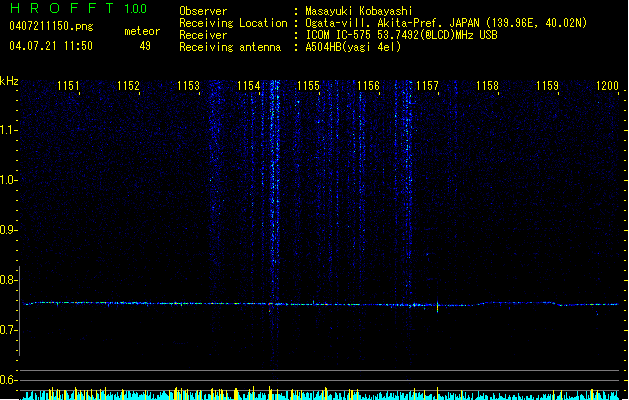Click the 1154 time axis label

tap(249, 86)
